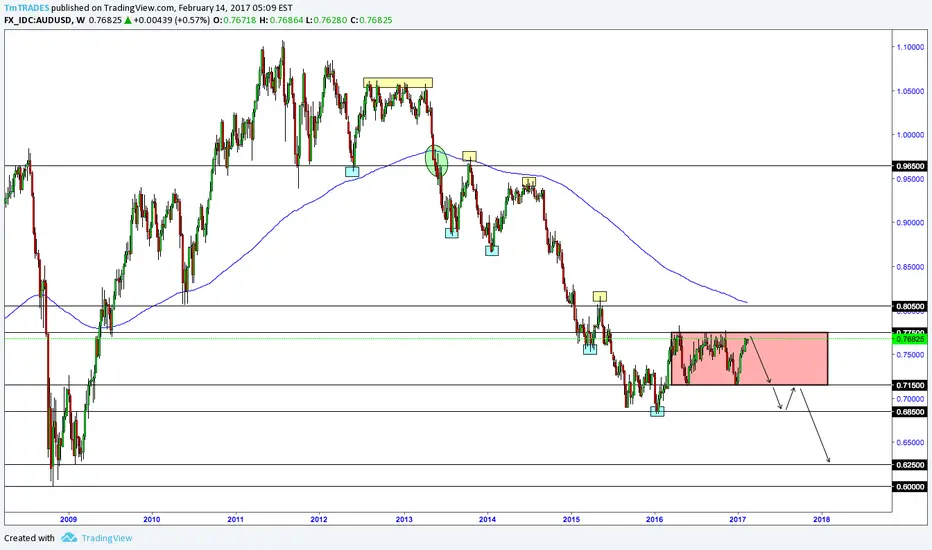Click the 0.90000 price axis label
This screenshot has height=550, width=932.
(911, 223)
